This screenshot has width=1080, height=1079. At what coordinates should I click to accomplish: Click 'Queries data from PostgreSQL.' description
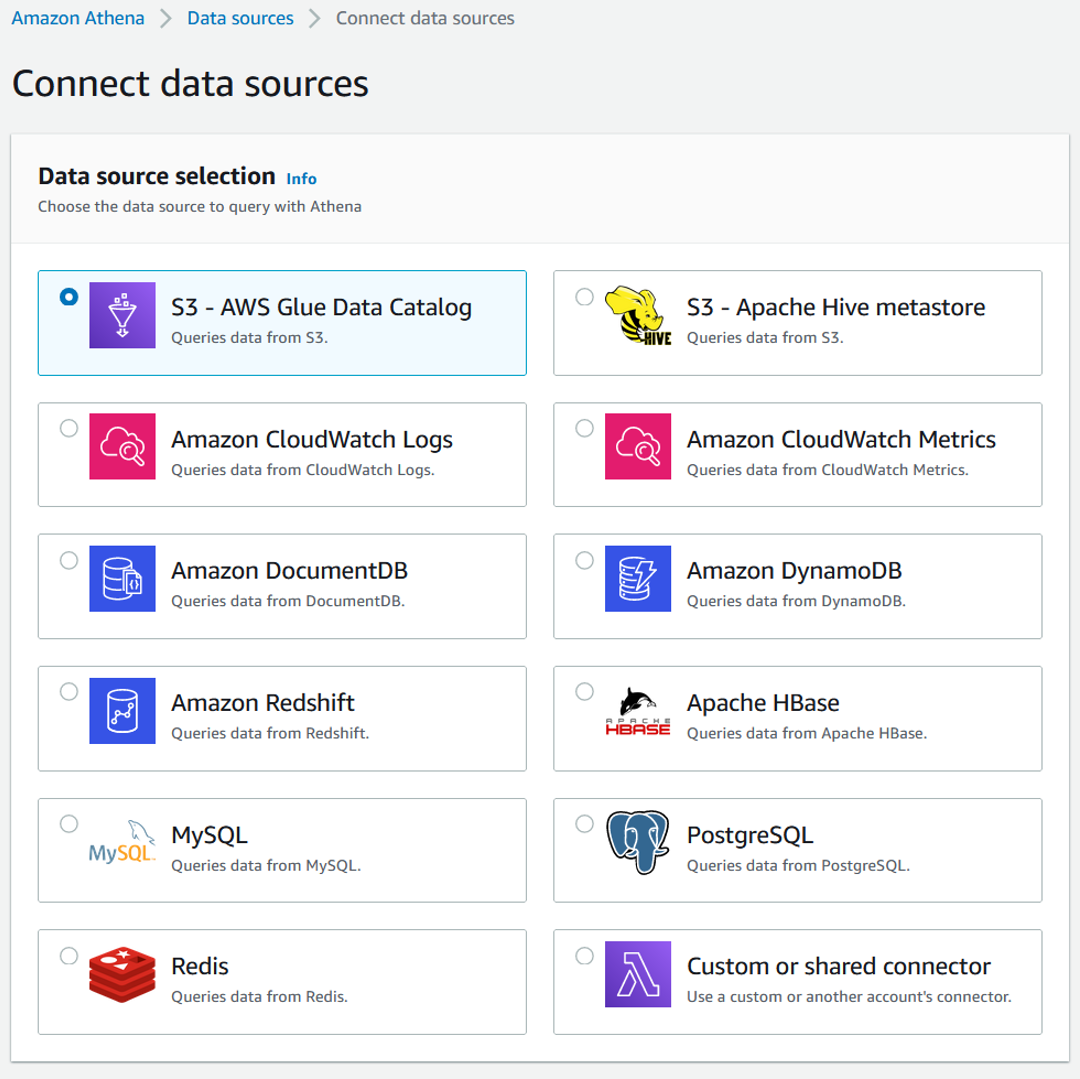[x=798, y=866]
